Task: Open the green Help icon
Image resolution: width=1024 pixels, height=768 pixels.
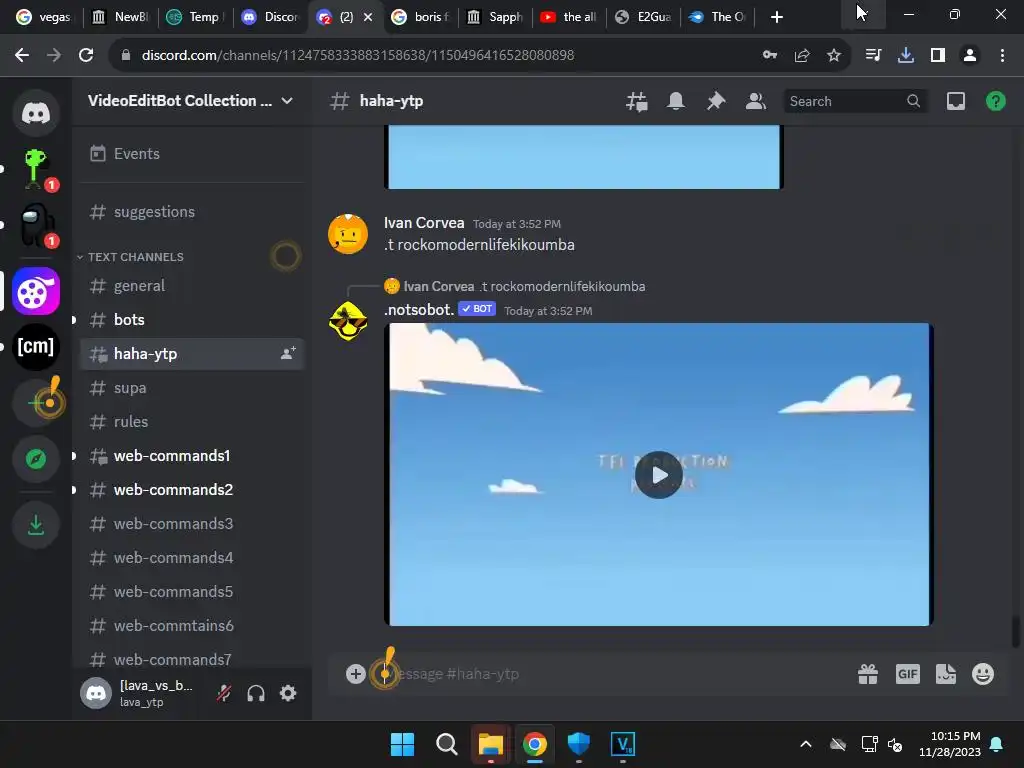Action: point(996,101)
